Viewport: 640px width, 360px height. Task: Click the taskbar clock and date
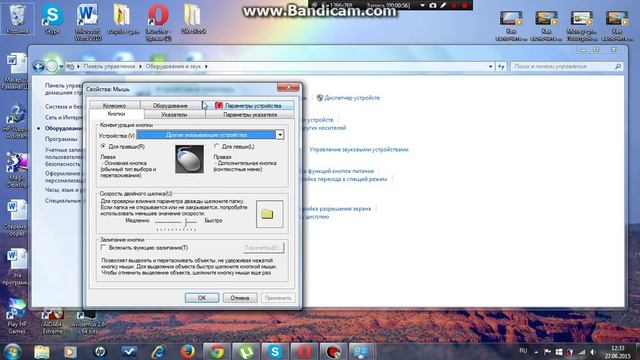click(x=618, y=352)
